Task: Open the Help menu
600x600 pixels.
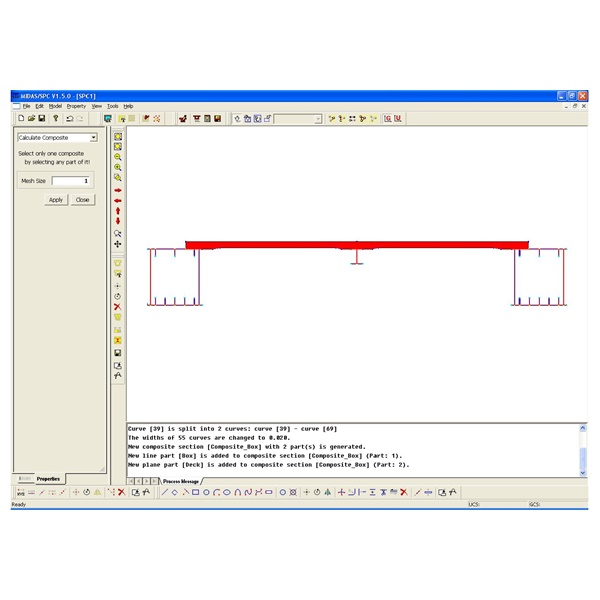Action: click(128, 106)
